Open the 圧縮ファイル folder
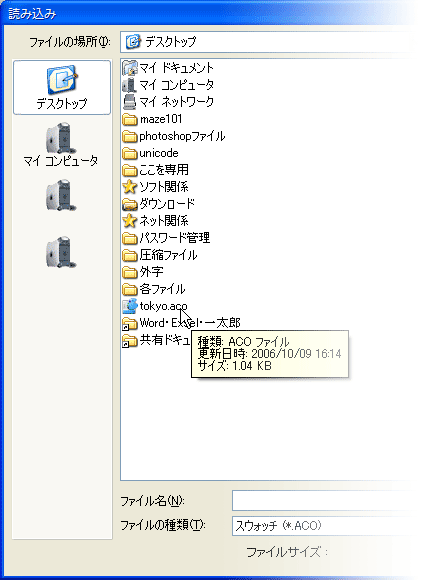Image resolution: width=427 pixels, height=580 pixels. (x=160, y=255)
